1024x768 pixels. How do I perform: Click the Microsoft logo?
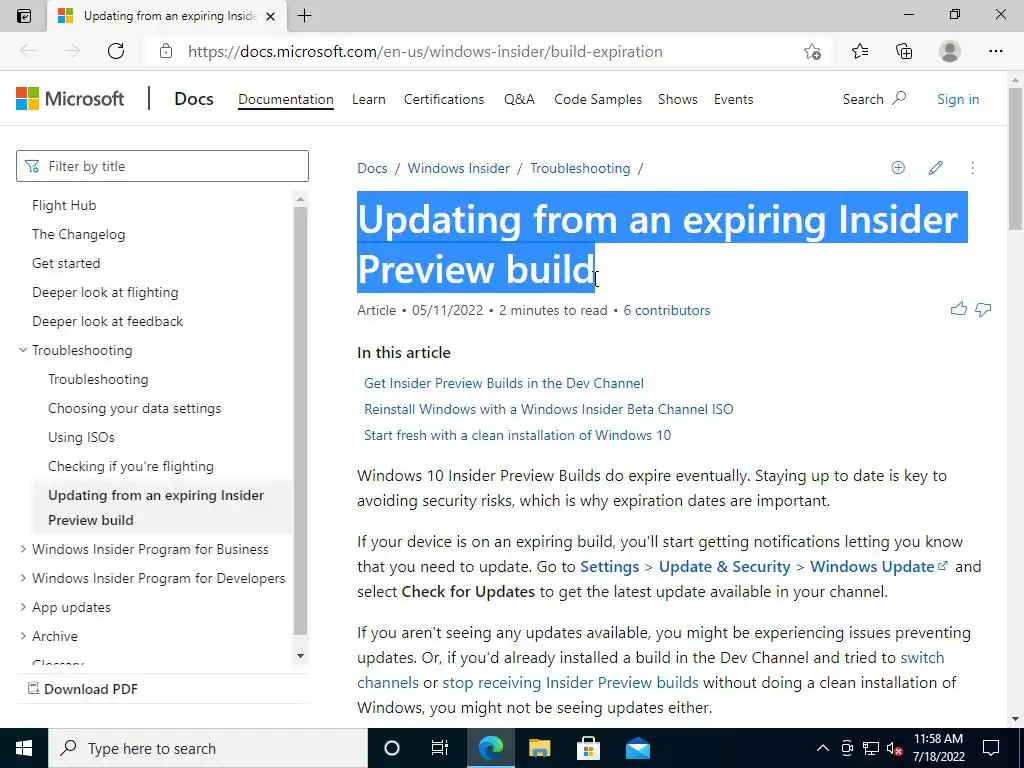click(70, 99)
